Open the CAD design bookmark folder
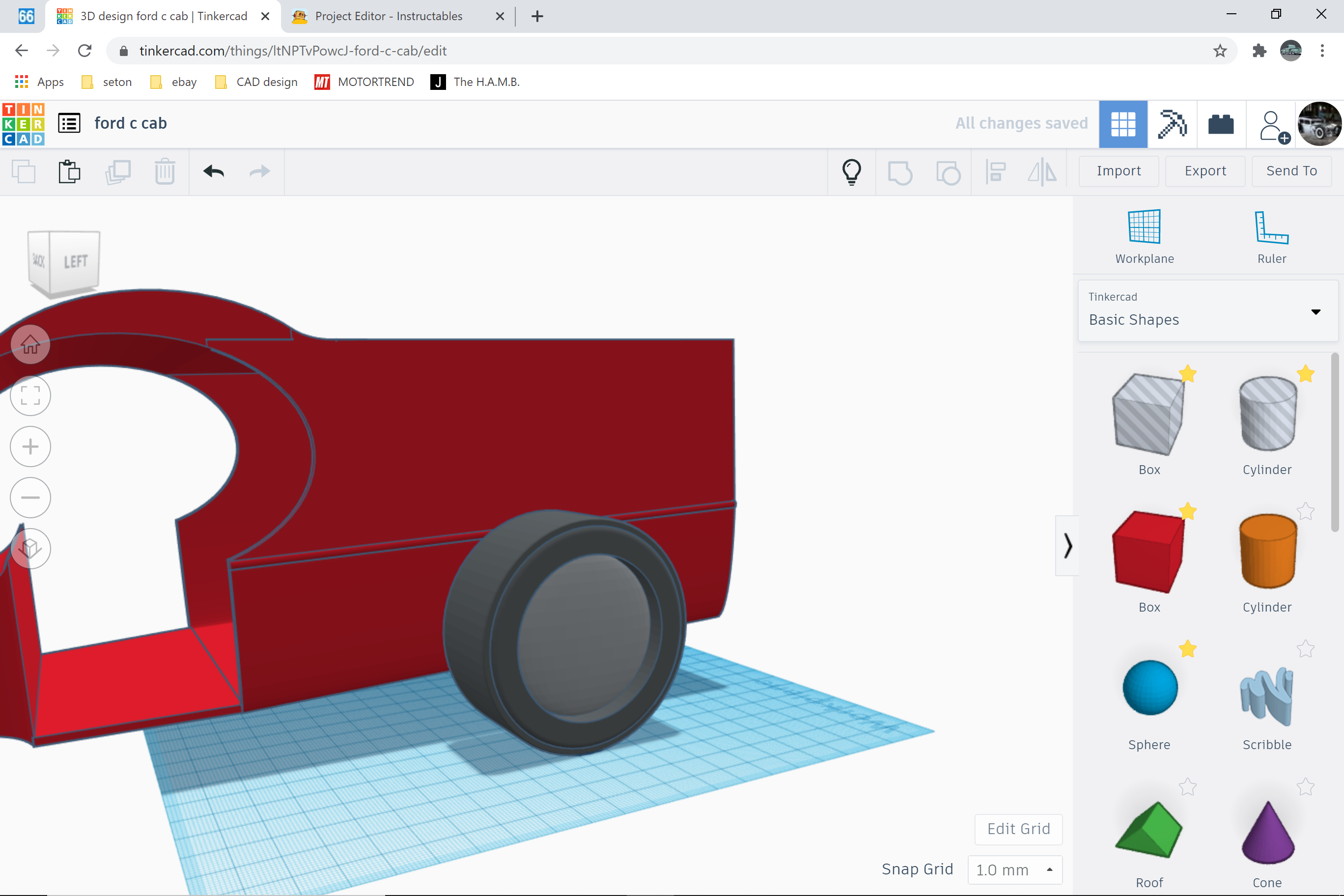 pos(256,82)
